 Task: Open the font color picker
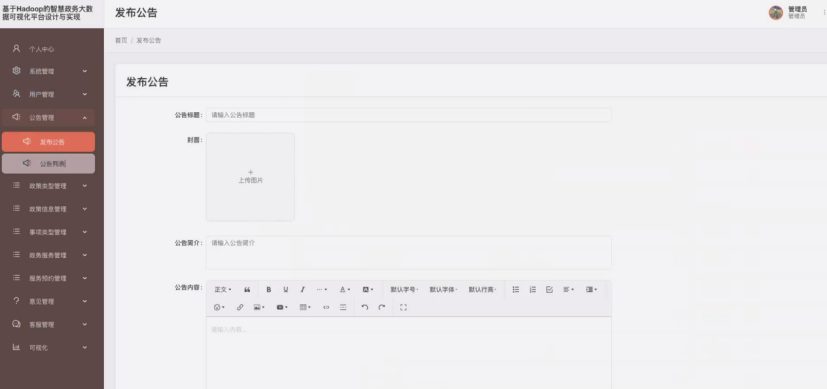click(x=344, y=289)
